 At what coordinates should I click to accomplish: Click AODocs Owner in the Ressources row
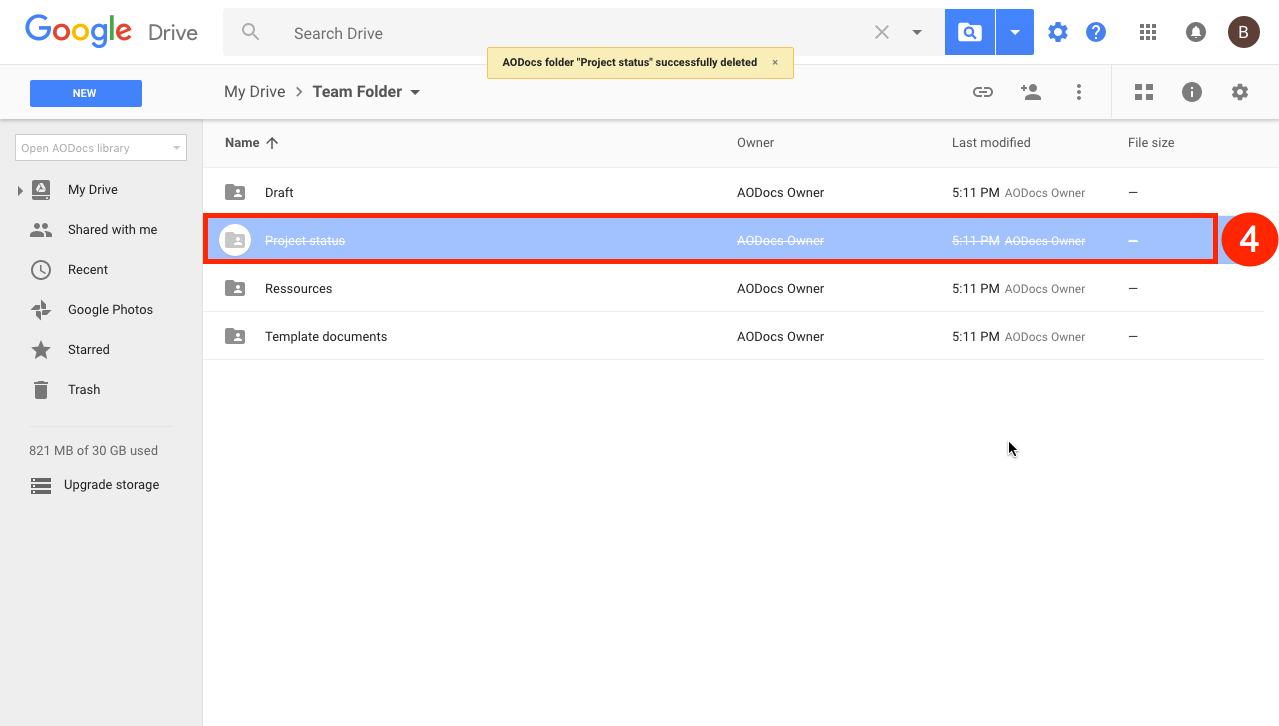(780, 289)
